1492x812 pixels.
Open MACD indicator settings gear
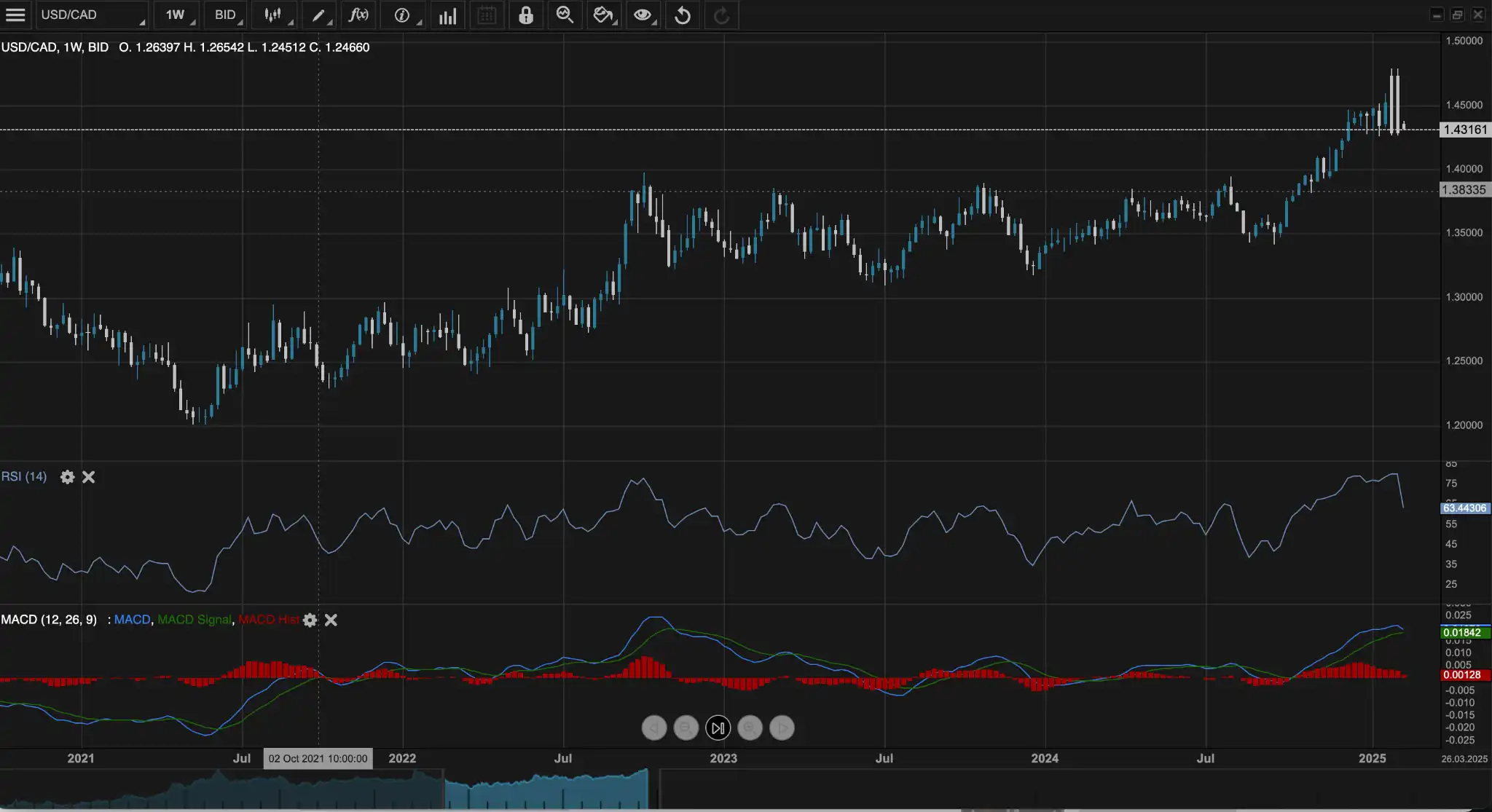point(310,620)
